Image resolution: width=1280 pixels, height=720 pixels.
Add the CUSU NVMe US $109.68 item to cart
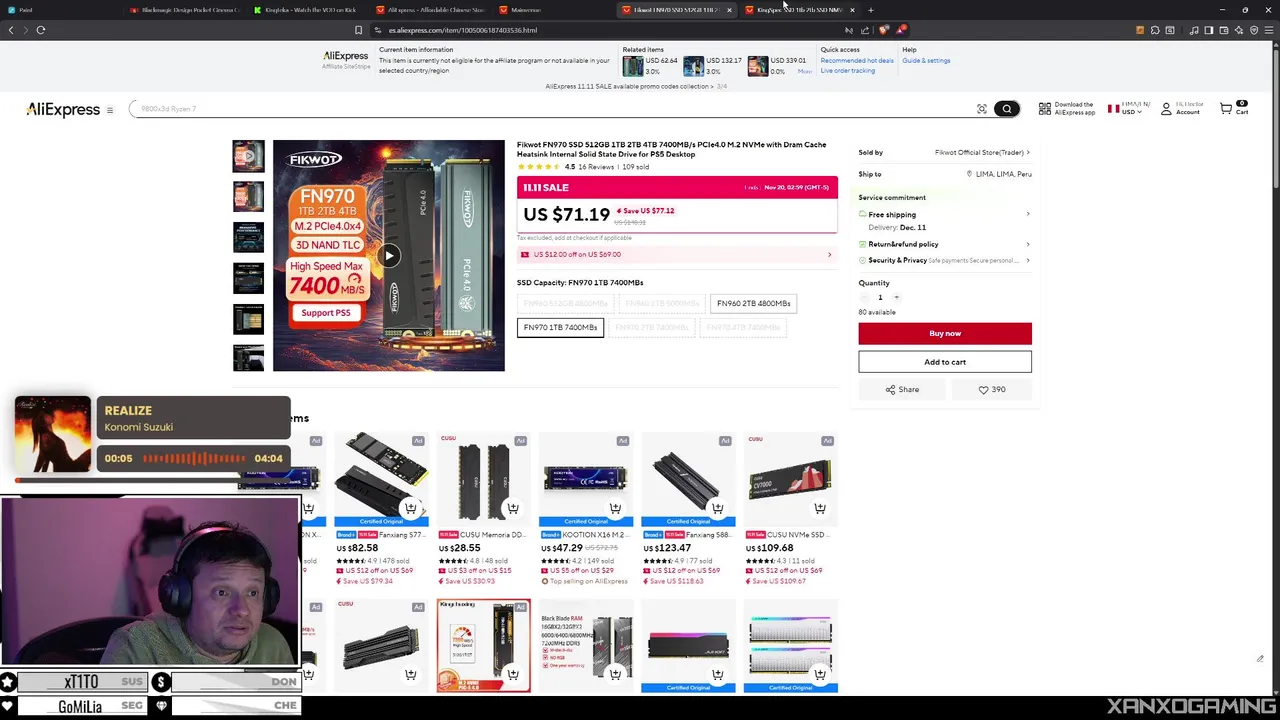(820, 508)
